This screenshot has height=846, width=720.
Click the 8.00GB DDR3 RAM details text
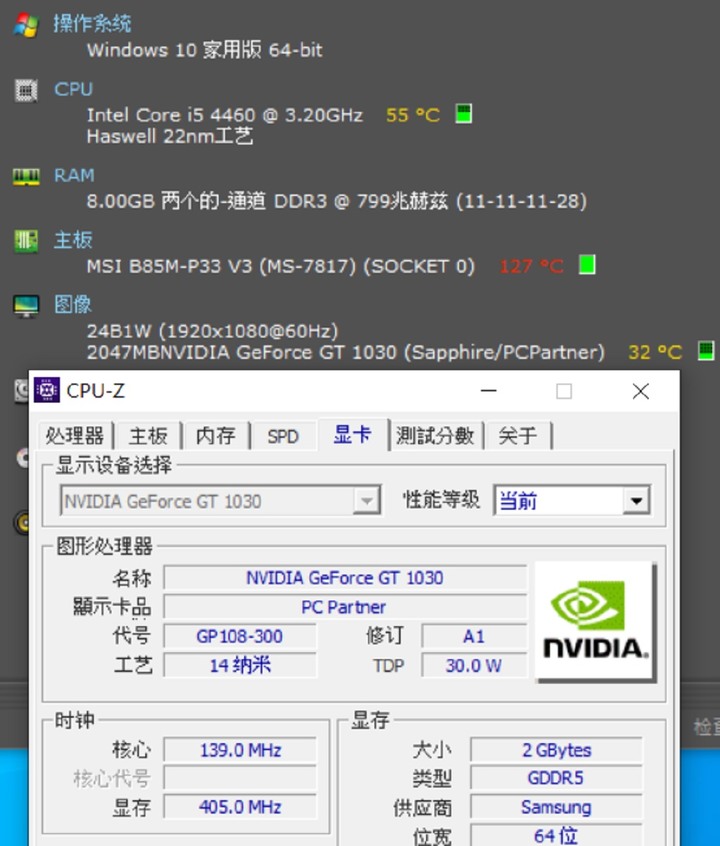(337, 201)
